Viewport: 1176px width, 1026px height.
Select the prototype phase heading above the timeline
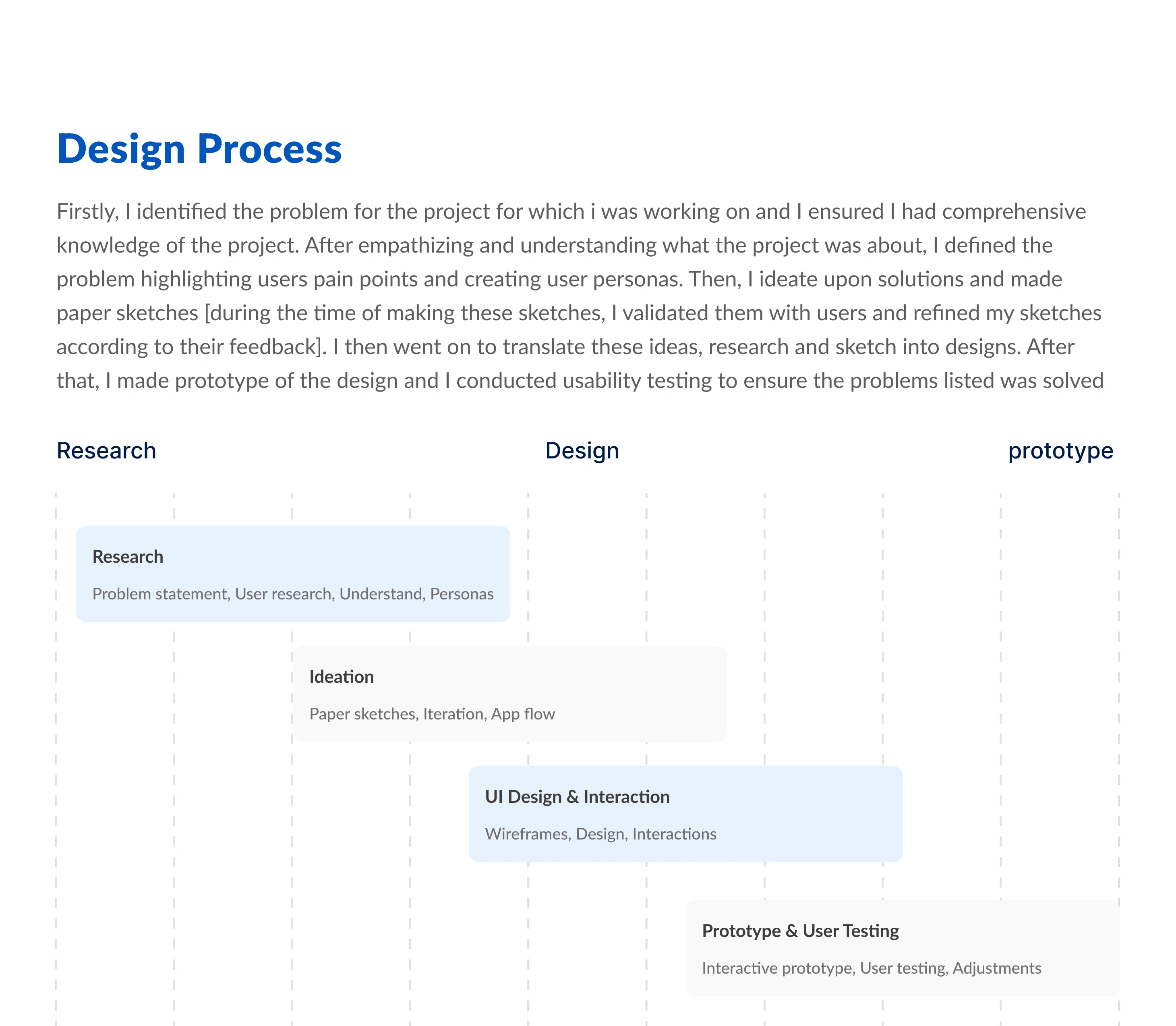[x=1060, y=451]
